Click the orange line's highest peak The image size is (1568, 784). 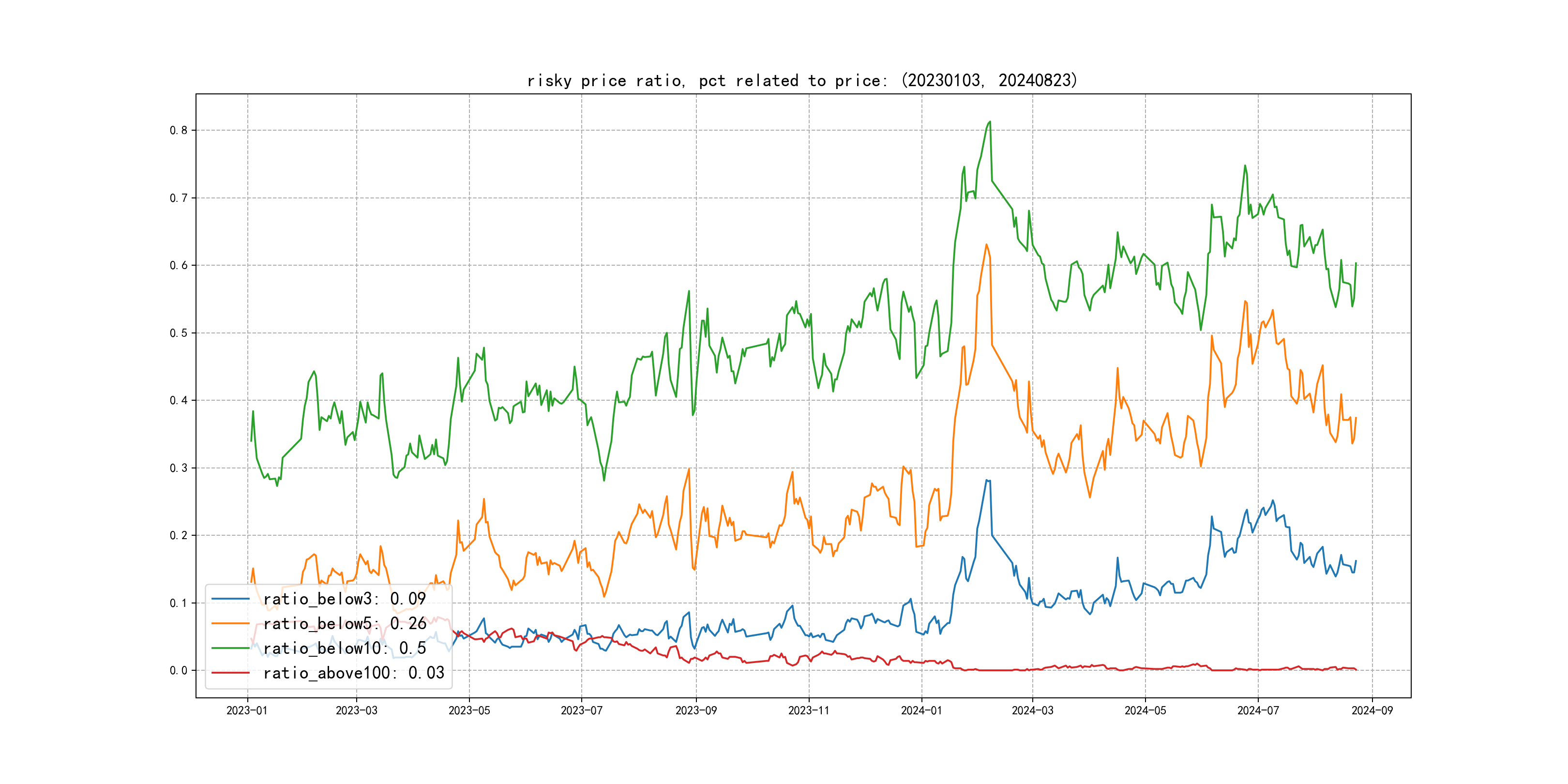(x=986, y=245)
